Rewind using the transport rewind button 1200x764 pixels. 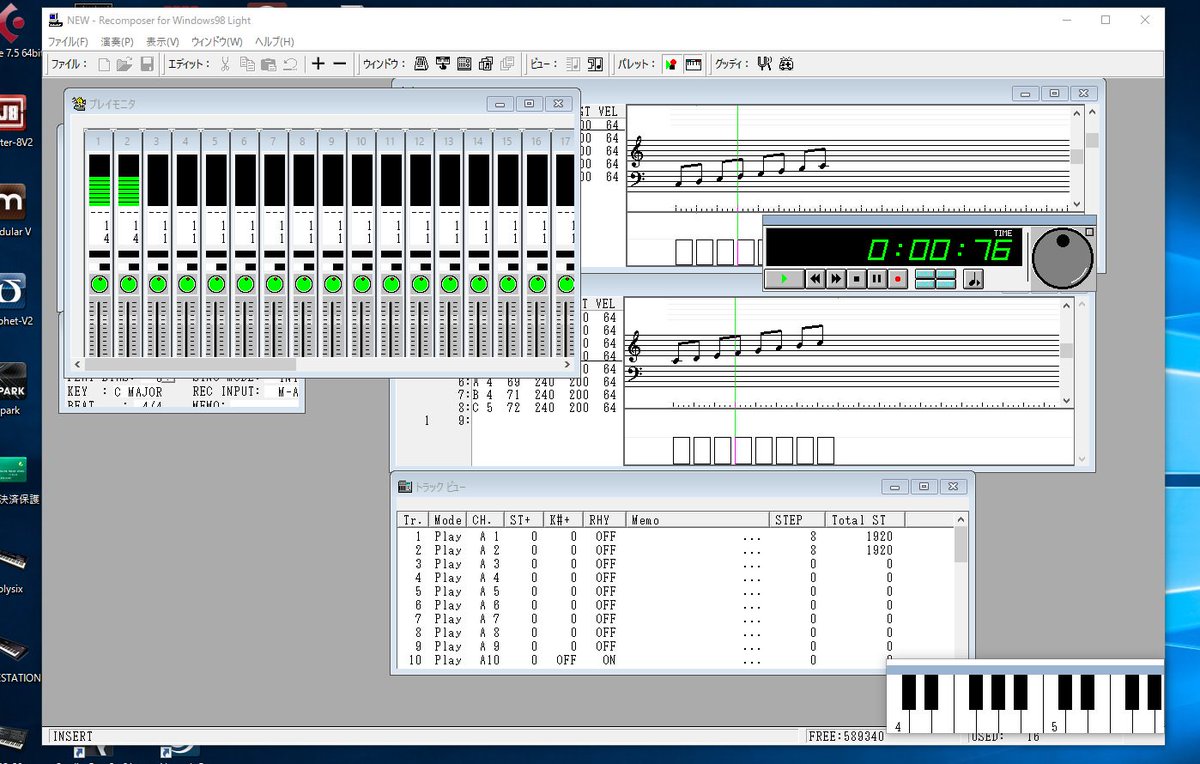click(816, 279)
